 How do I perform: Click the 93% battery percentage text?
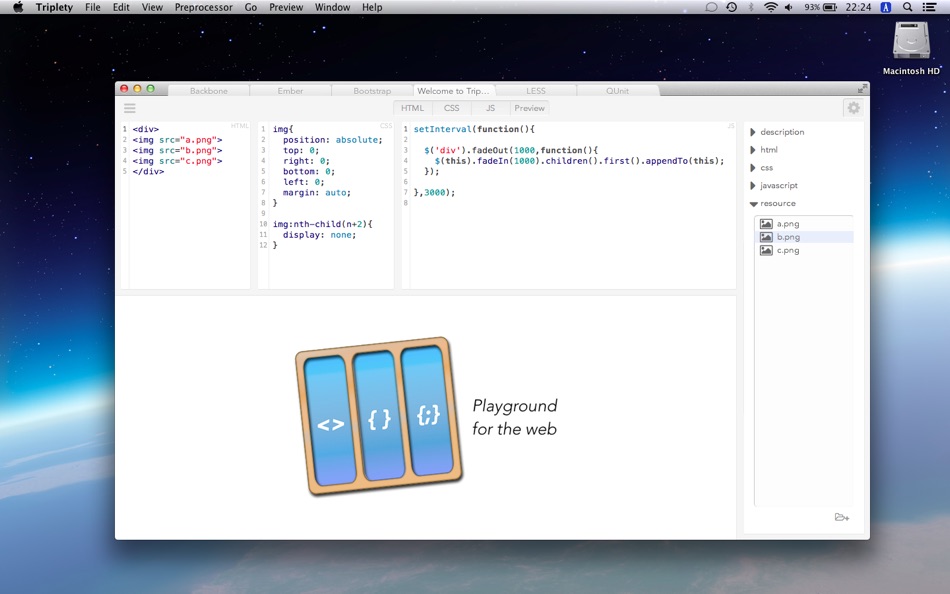[812, 7]
